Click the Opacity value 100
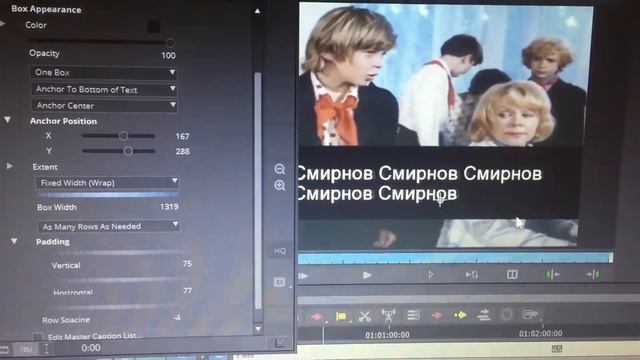Image resolution: width=640 pixels, height=360 pixels. tap(168, 56)
